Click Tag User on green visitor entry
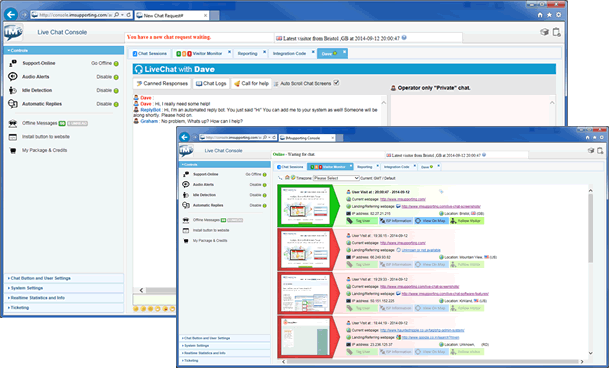609x368 pixels. pos(362,221)
